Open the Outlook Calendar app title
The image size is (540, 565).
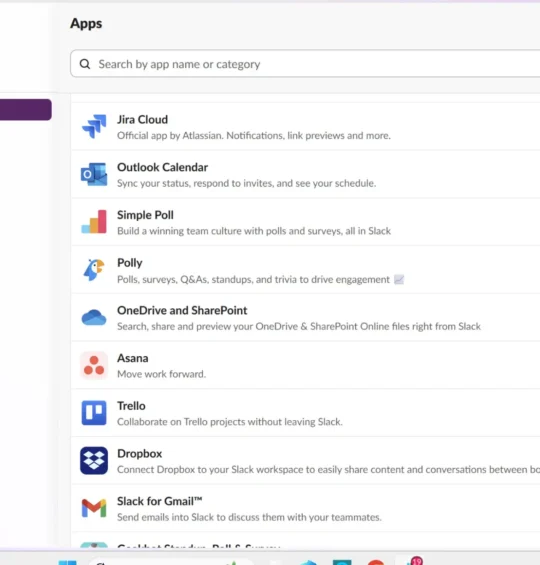[x=162, y=167]
